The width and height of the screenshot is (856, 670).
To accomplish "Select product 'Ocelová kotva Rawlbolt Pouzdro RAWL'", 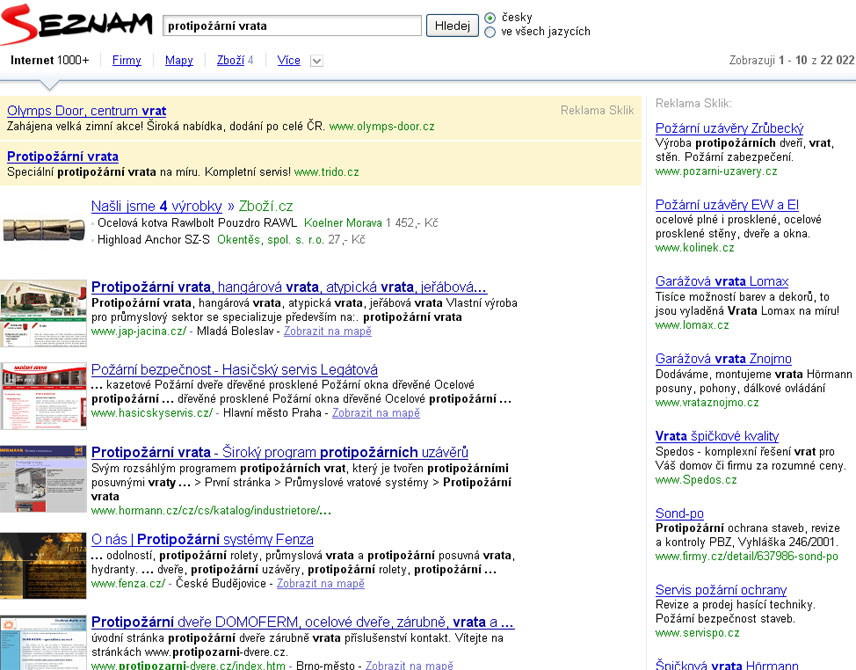I will click(197, 223).
